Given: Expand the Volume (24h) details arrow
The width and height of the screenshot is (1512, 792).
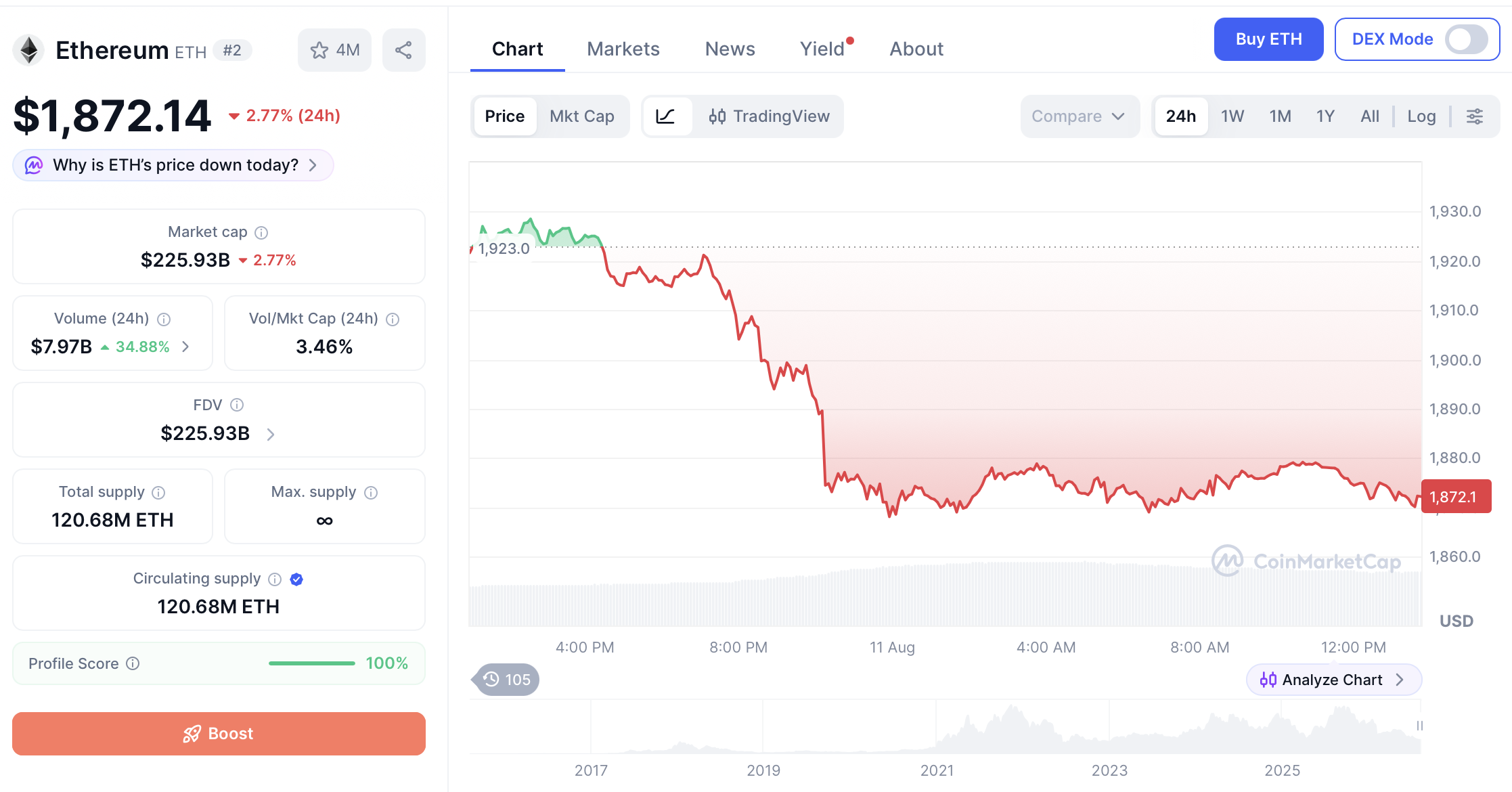Looking at the screenshot, I should point(185,347).
